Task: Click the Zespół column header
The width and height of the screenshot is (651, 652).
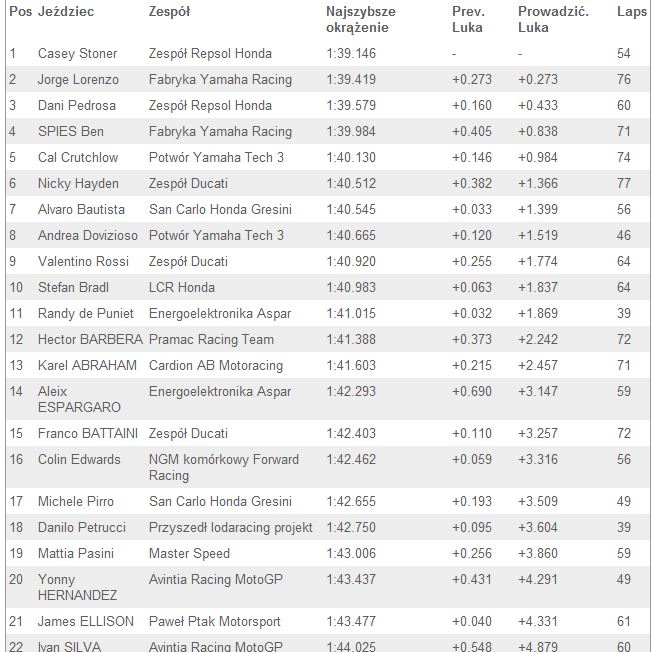Action: [x=169, y=12]
